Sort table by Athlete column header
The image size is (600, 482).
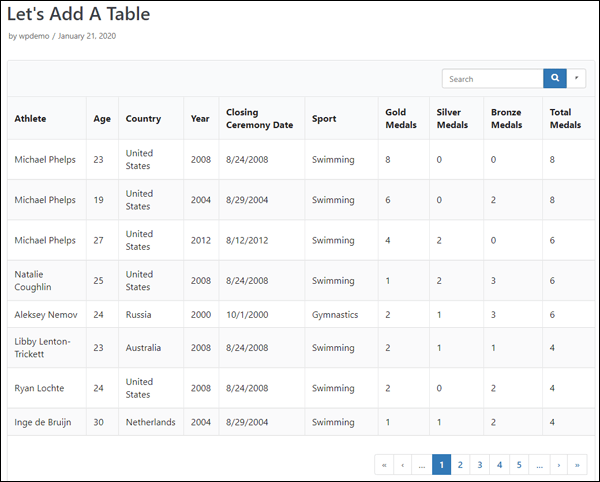[30, 119]
